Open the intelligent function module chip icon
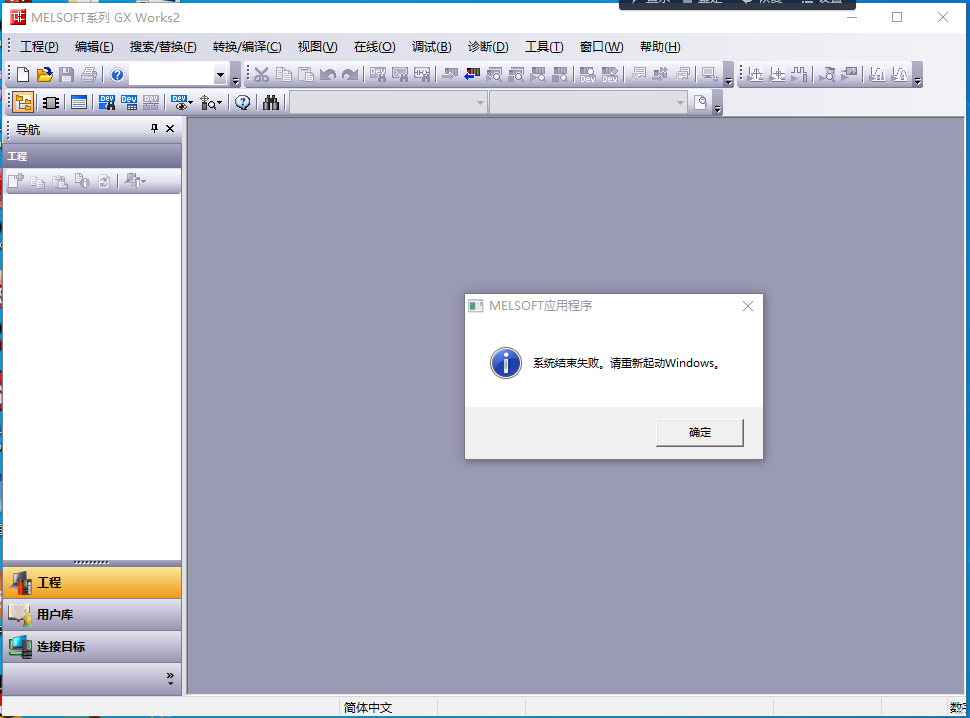This screenshot has height=718, width=970. (x=51, y=103)
